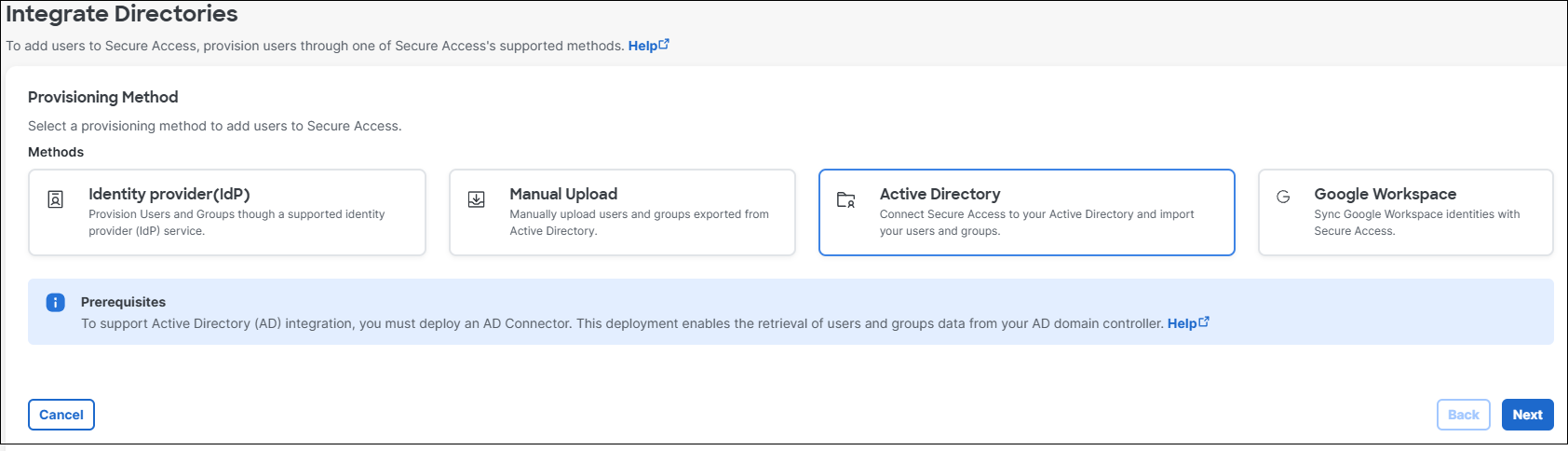1568x451 pixels.
Task: Click the Google Workspace G icon
Action: pos(1283,197)
